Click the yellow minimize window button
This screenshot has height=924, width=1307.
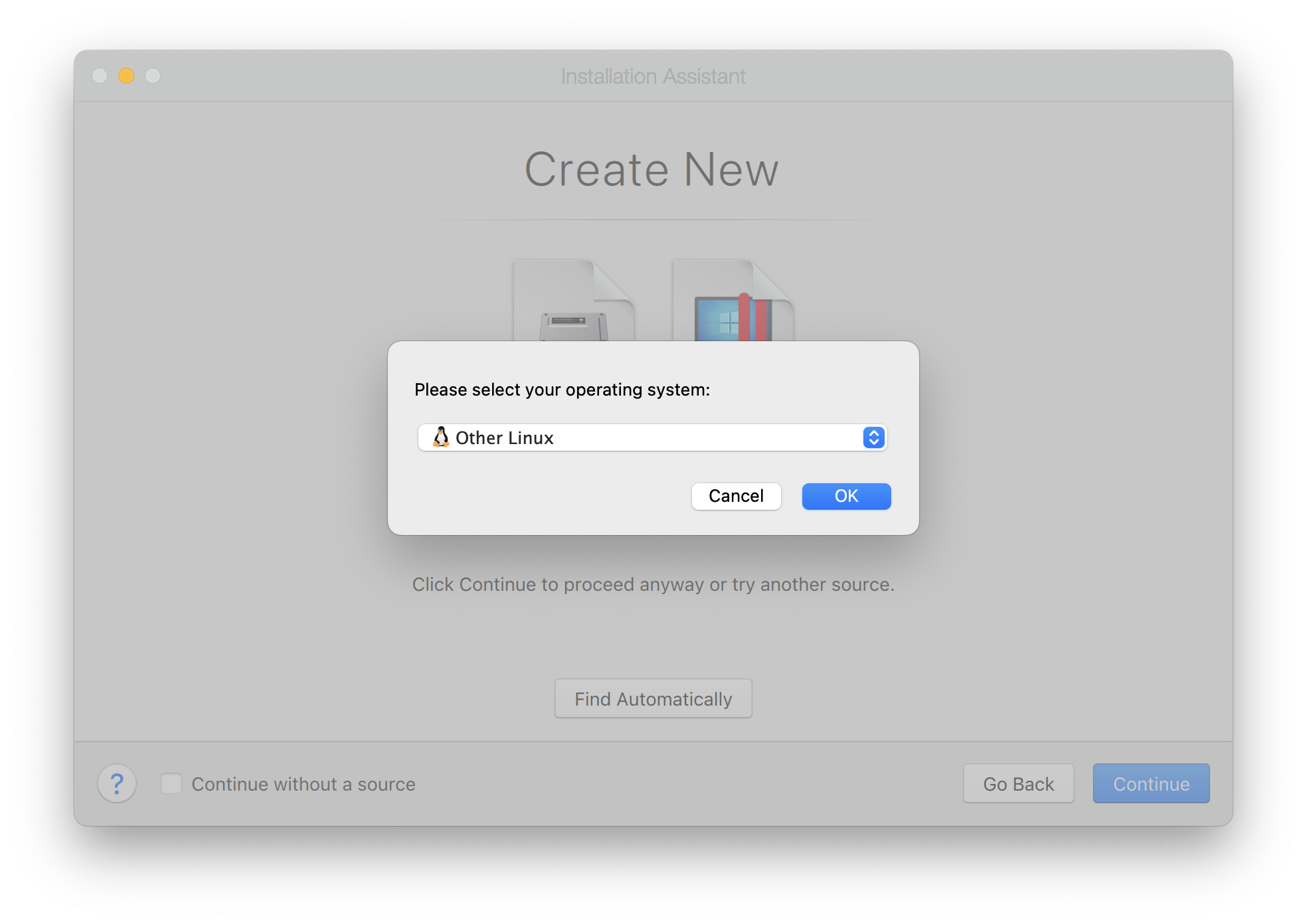click(126, 76)
